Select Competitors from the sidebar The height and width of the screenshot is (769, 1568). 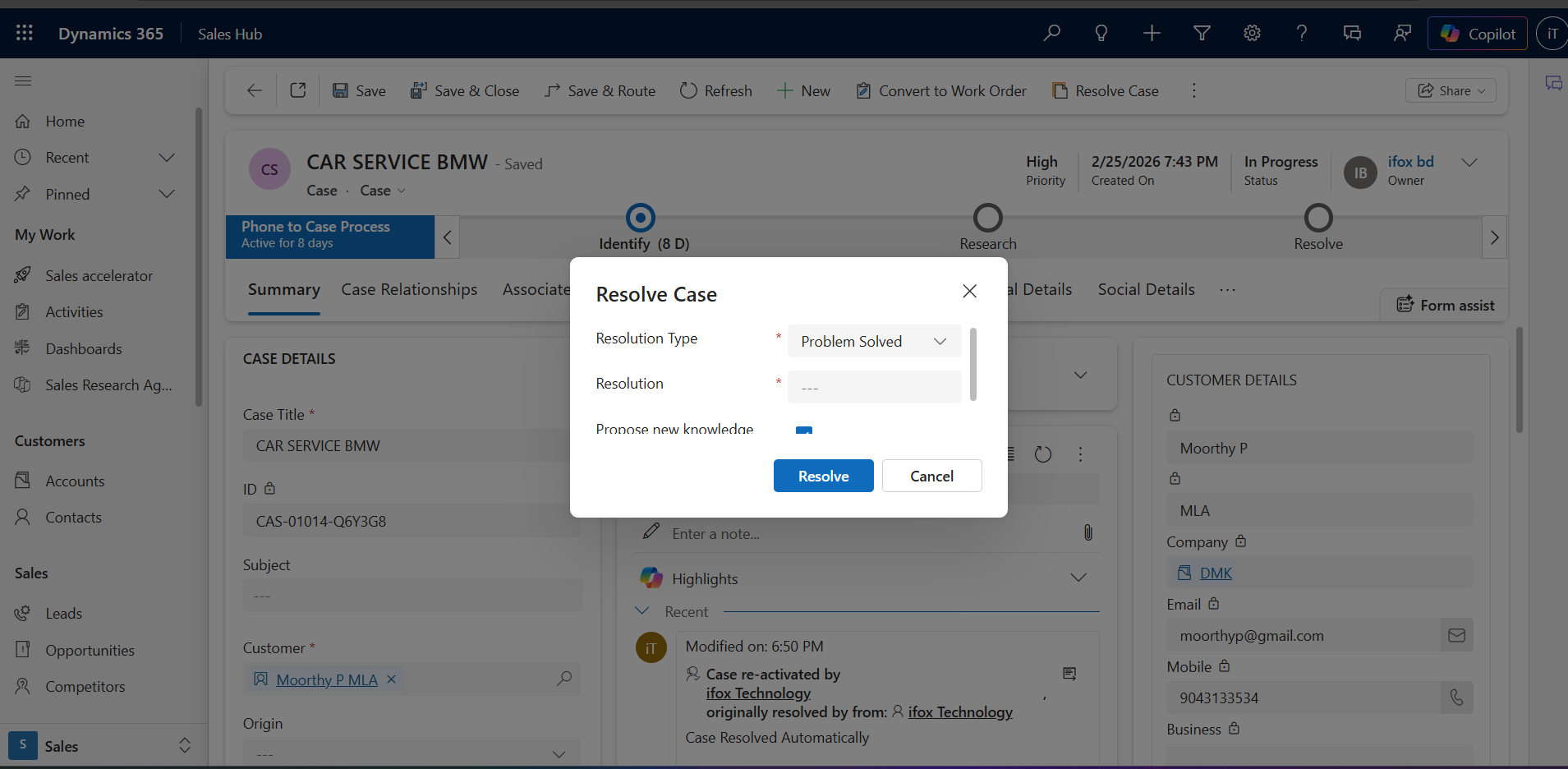click(86, 686)
